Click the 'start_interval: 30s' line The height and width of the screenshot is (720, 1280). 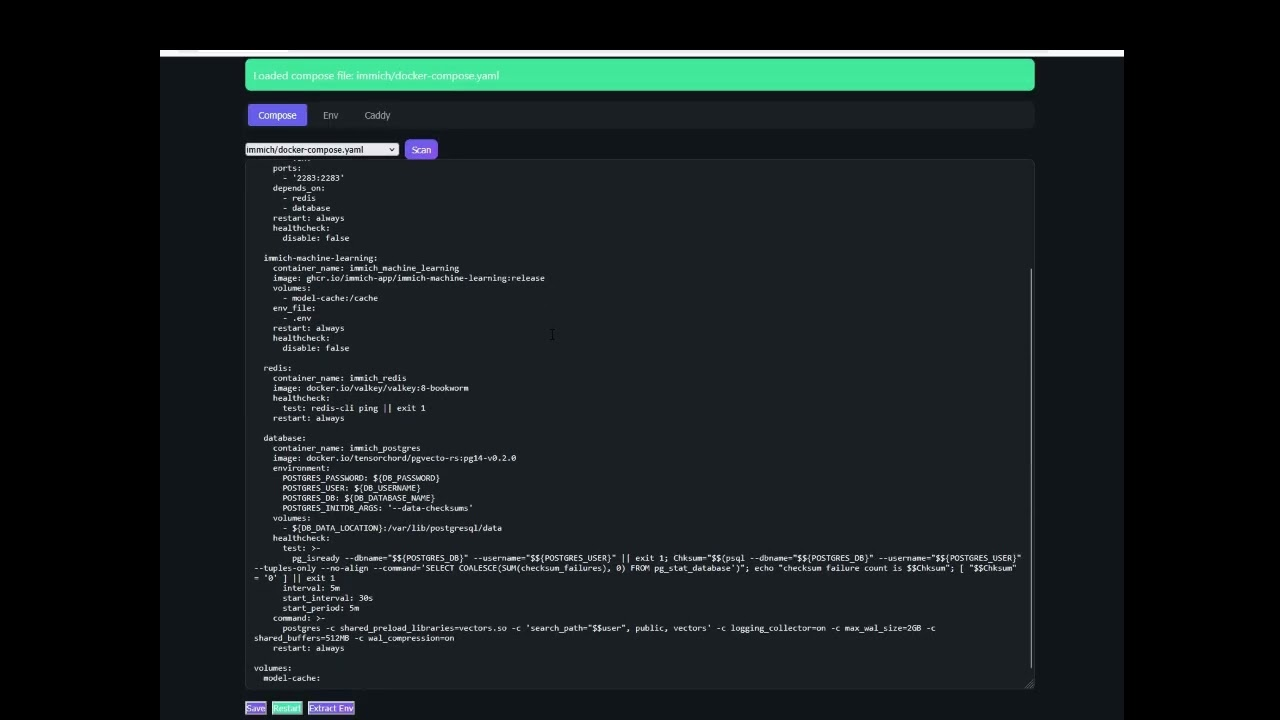click(327, 598)
